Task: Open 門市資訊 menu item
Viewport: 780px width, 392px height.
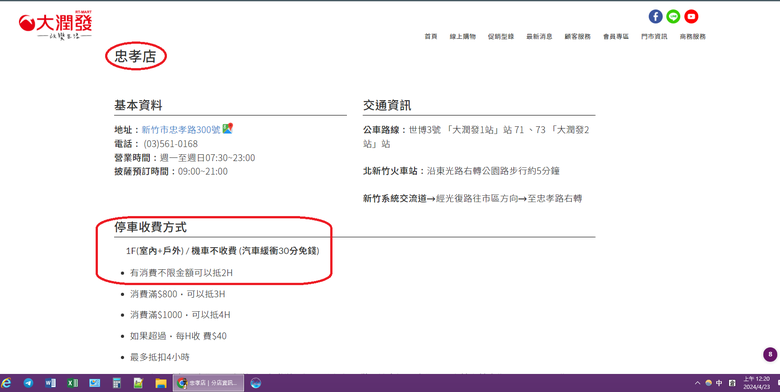Action: coord(654,36)
